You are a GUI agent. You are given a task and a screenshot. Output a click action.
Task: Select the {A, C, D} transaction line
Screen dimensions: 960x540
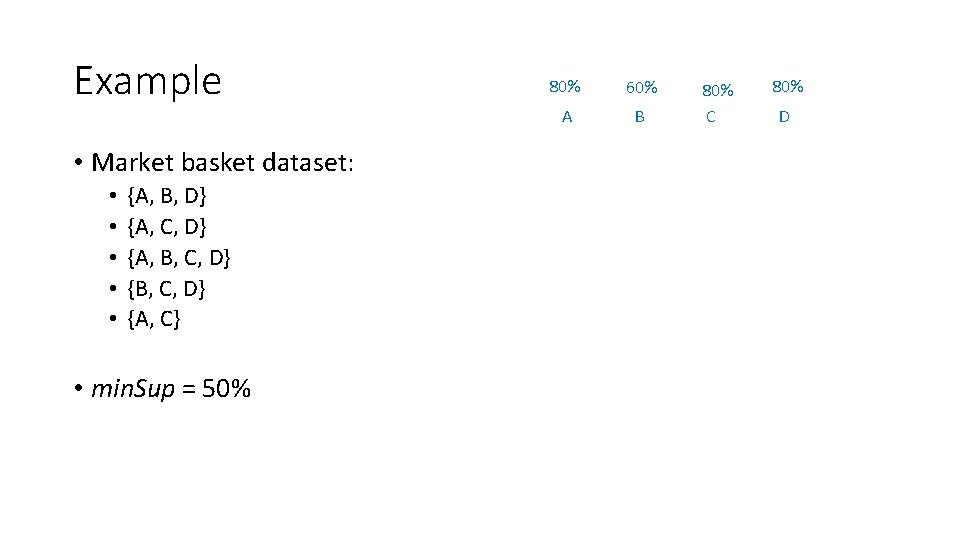tap(167, 226)
